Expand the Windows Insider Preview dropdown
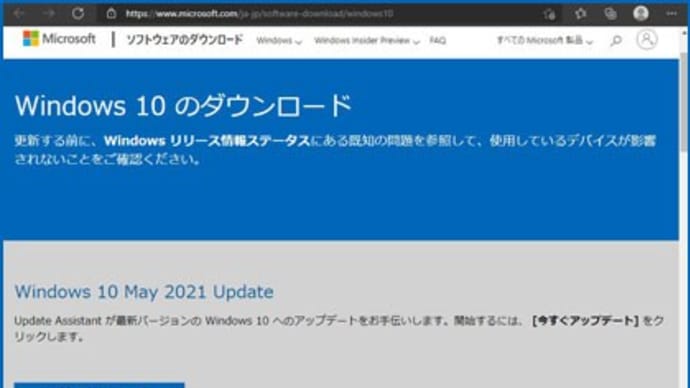The height and width of the screenshot is (388, 690). (367, 40)
